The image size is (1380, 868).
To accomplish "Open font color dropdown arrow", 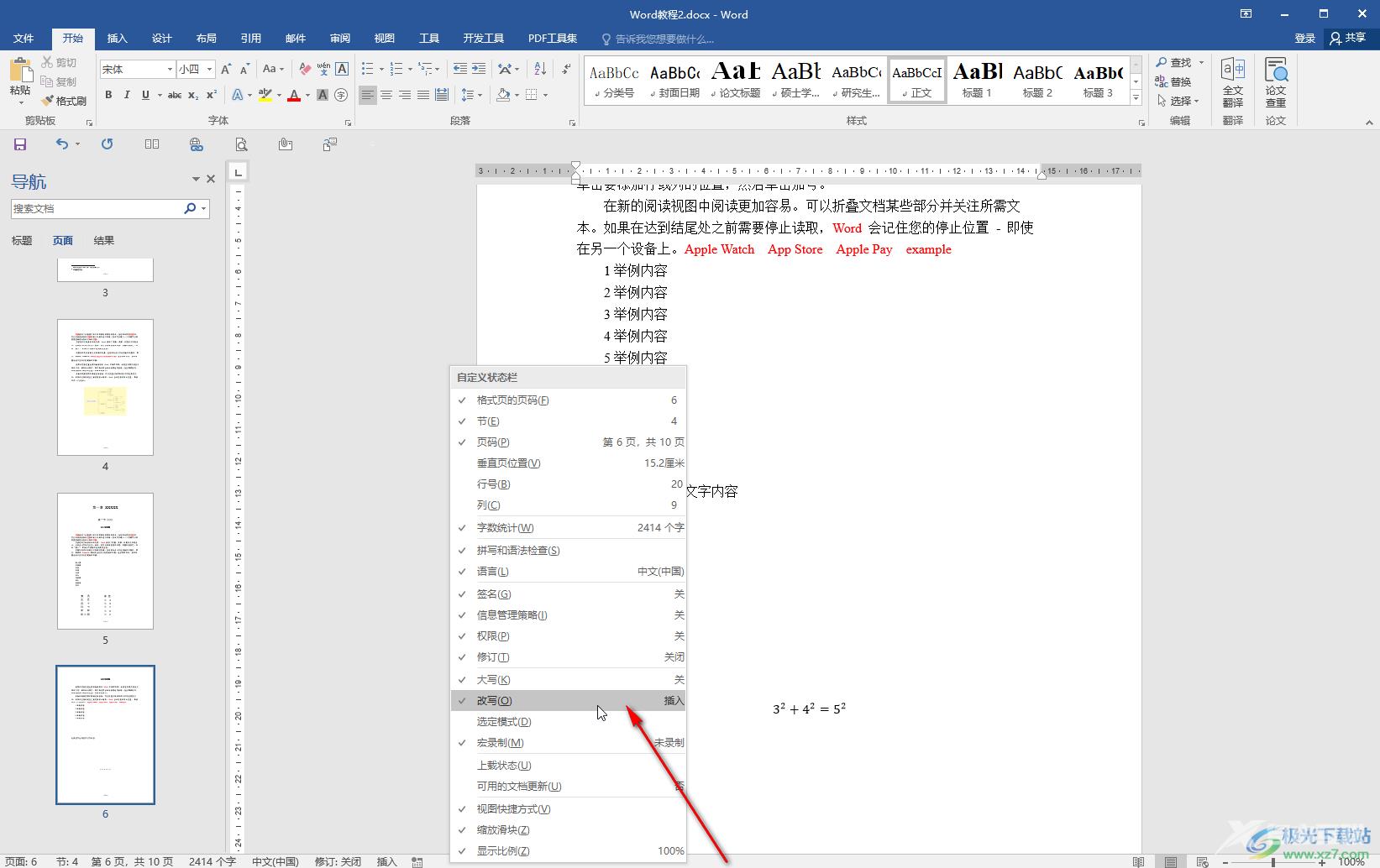I will tap(307, 95).
